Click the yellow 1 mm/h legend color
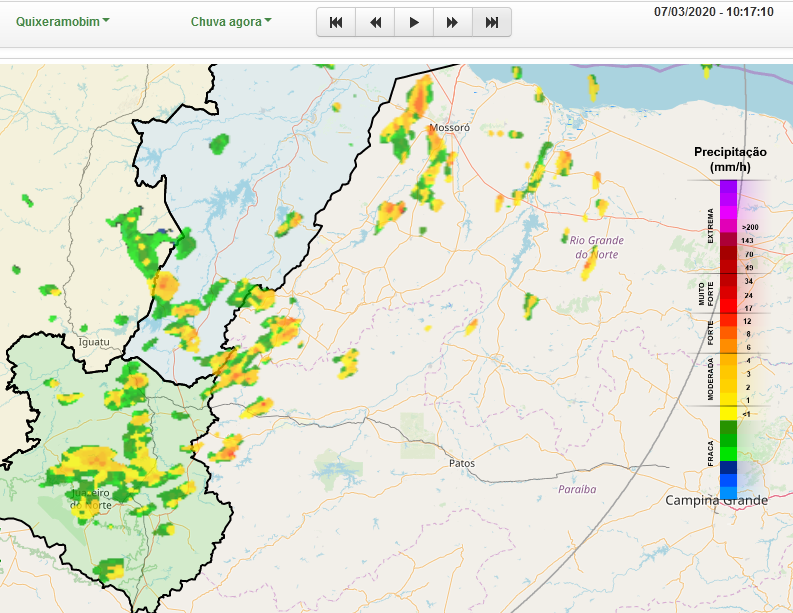793x613 pixels. tap(728, 399)
